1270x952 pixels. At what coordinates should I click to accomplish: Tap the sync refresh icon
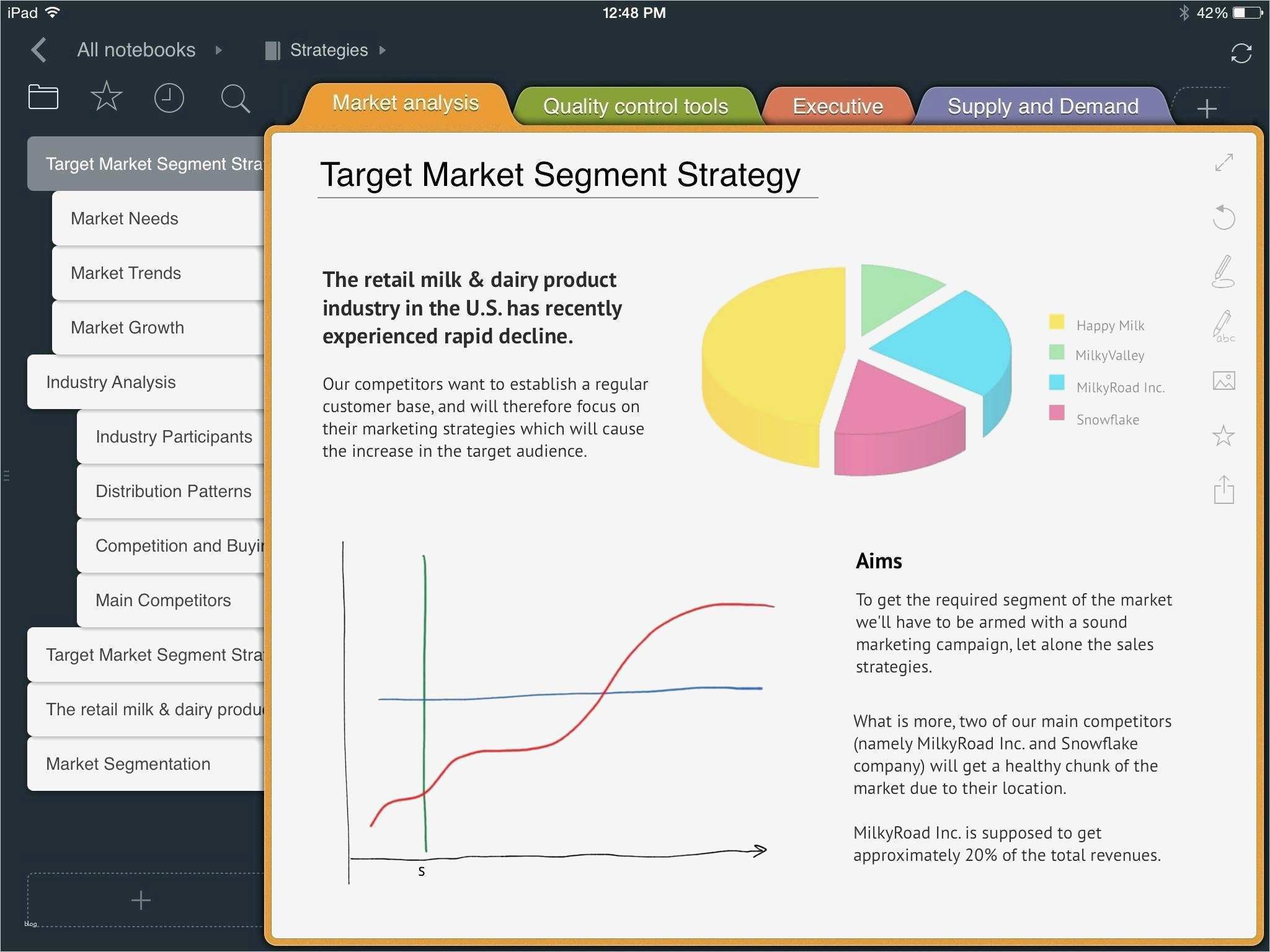[1241, 53]
